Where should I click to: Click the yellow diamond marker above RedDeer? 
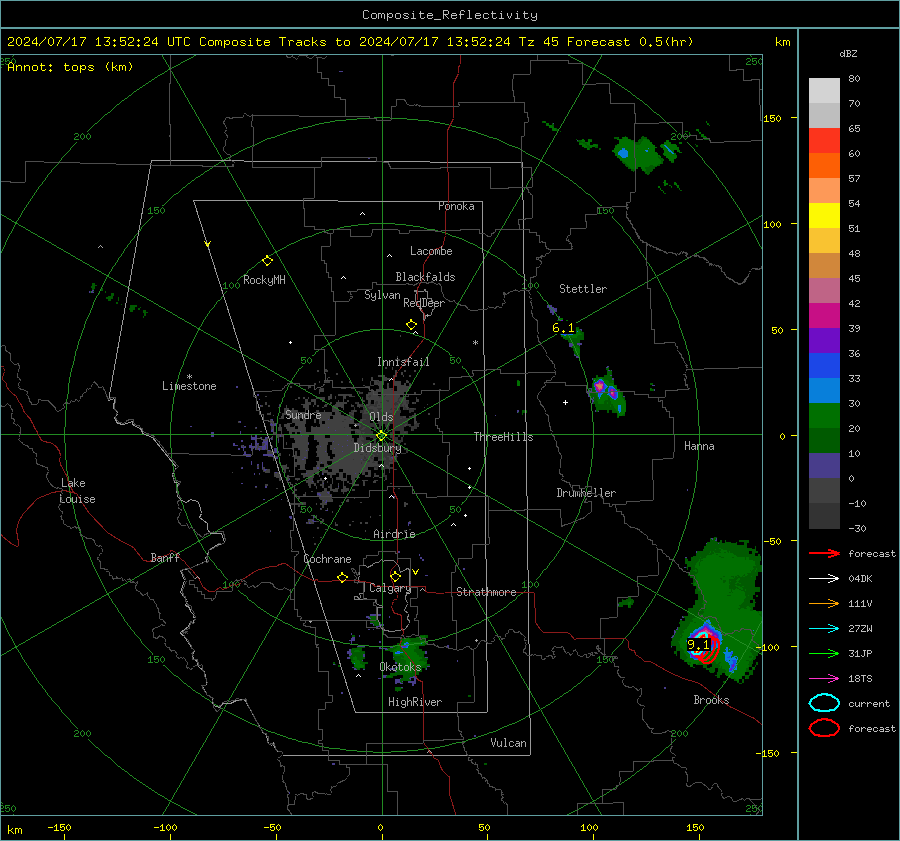(x=411, y=325)
